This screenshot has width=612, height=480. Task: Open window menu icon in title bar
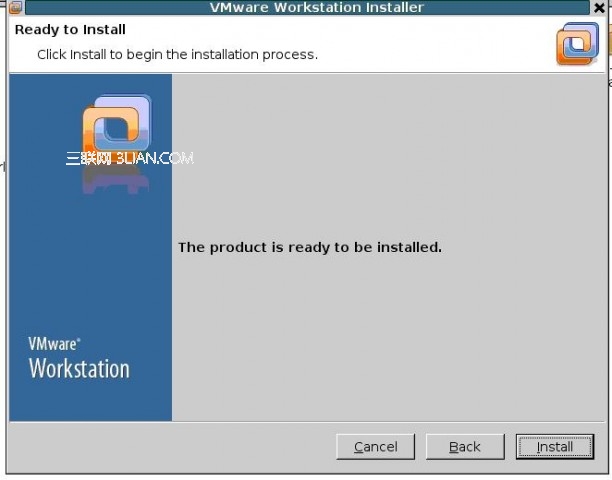(x=16, y=7)
